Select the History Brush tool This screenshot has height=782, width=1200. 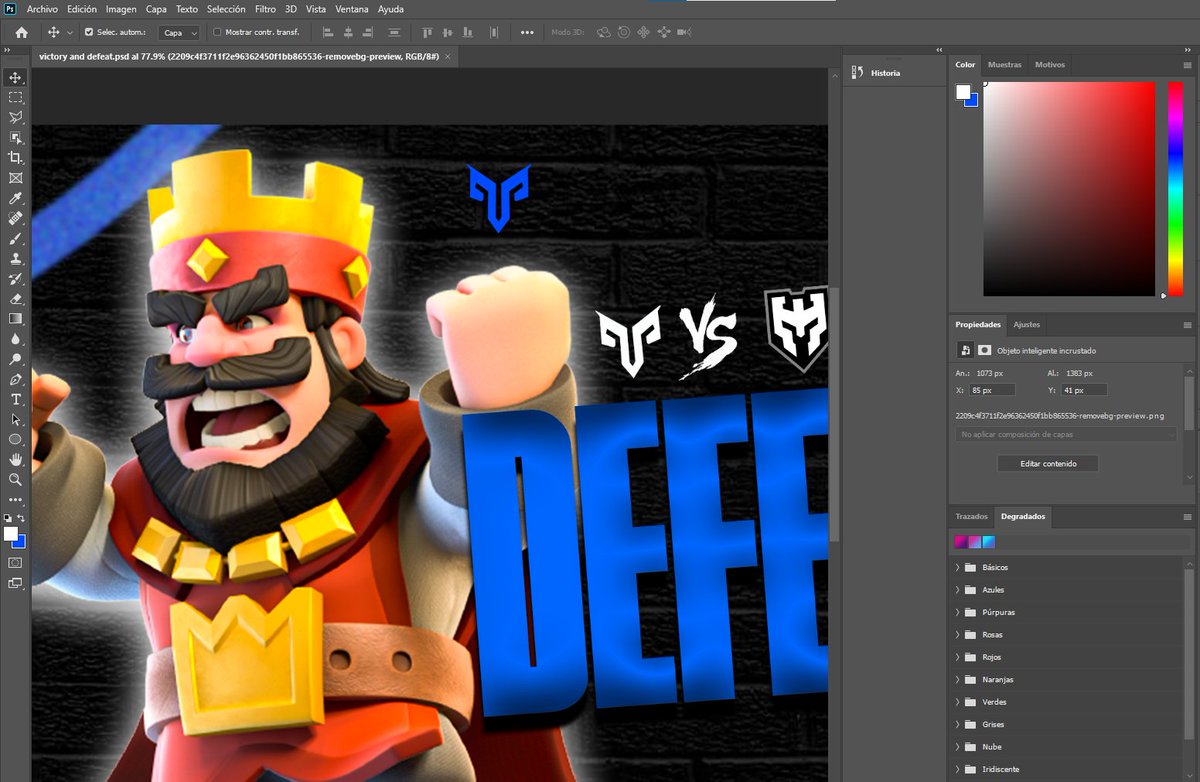click(15, 278)
